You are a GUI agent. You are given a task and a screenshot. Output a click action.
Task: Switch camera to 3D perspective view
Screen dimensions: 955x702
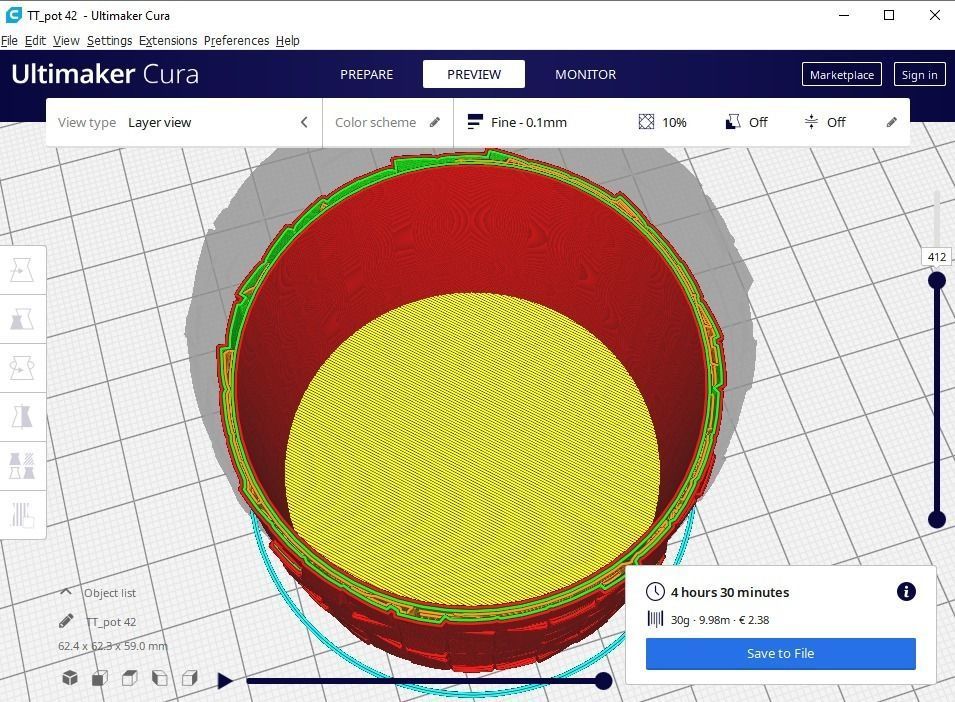point(70,678)
